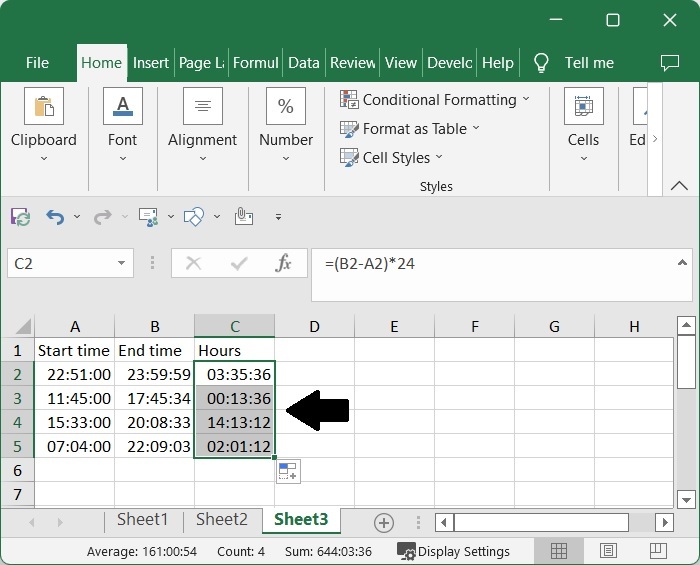Switch to the Page Layout tab

pos(201,63)
